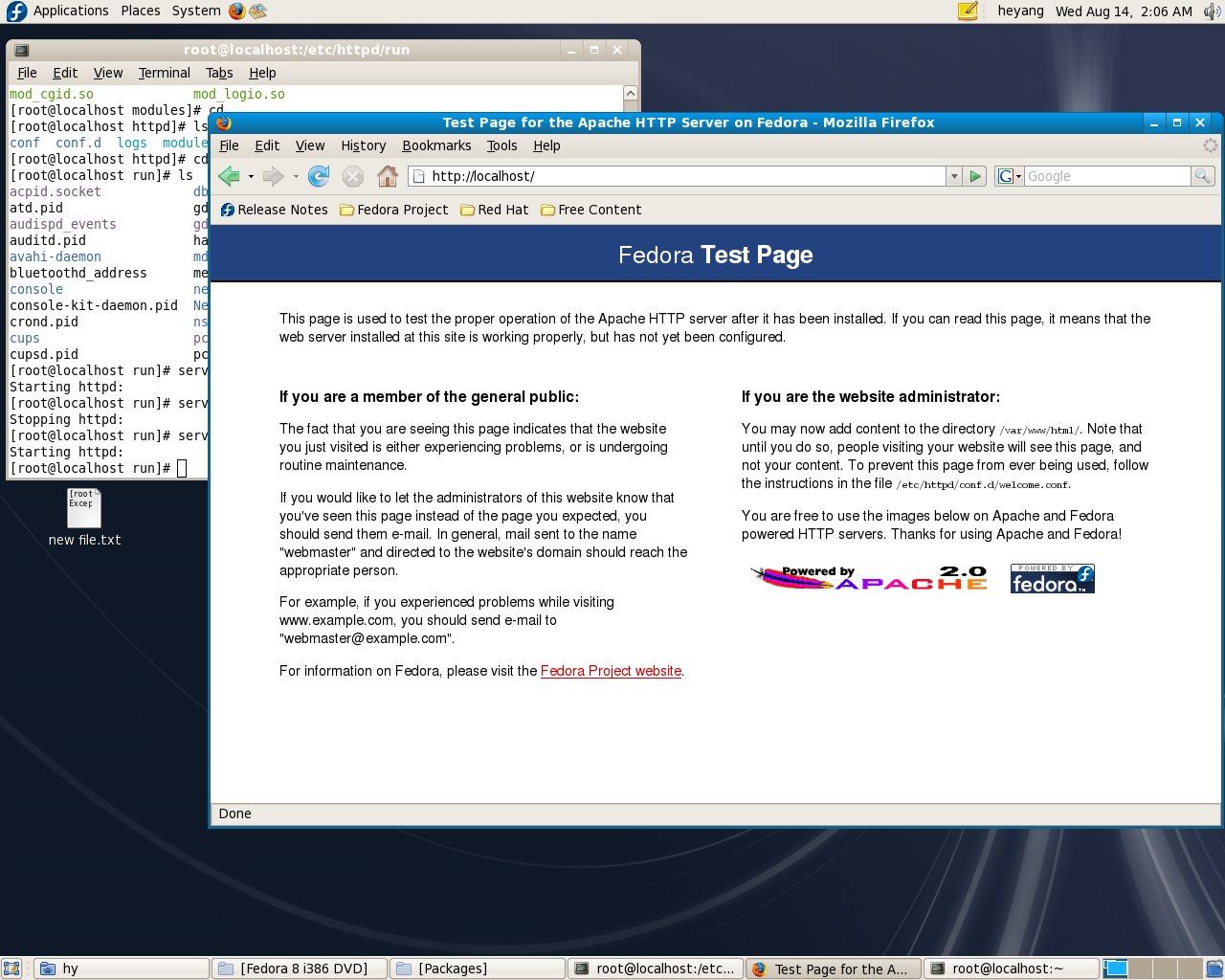Click the Stop loading icon
This screenshot has width=1225, height=980.
pyautogui.click(x=353, y=176)
